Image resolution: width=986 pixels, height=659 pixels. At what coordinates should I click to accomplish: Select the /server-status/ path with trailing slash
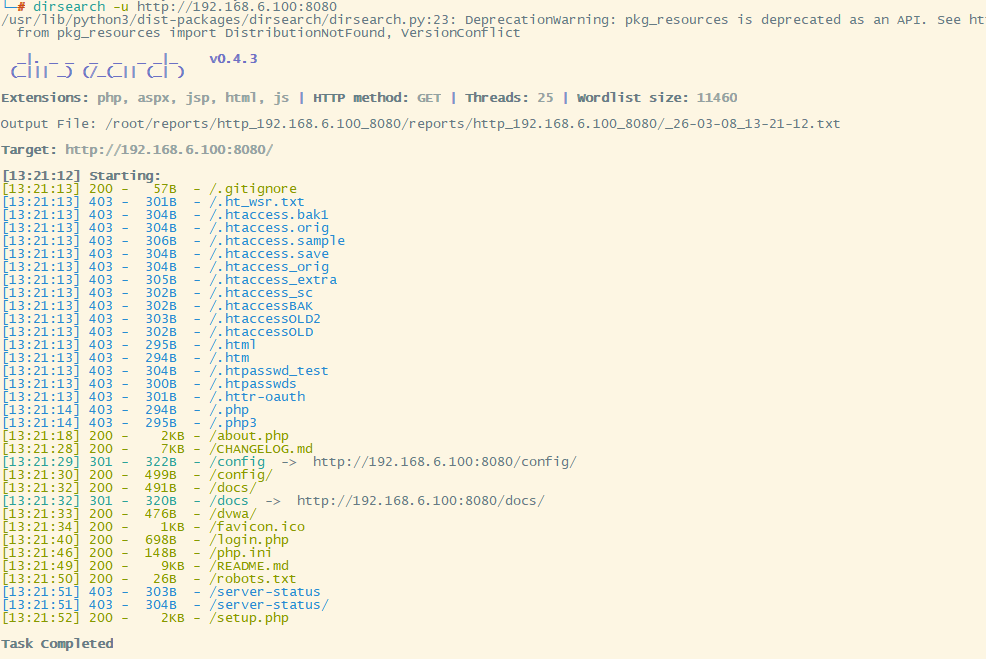[x=269, y=605]
